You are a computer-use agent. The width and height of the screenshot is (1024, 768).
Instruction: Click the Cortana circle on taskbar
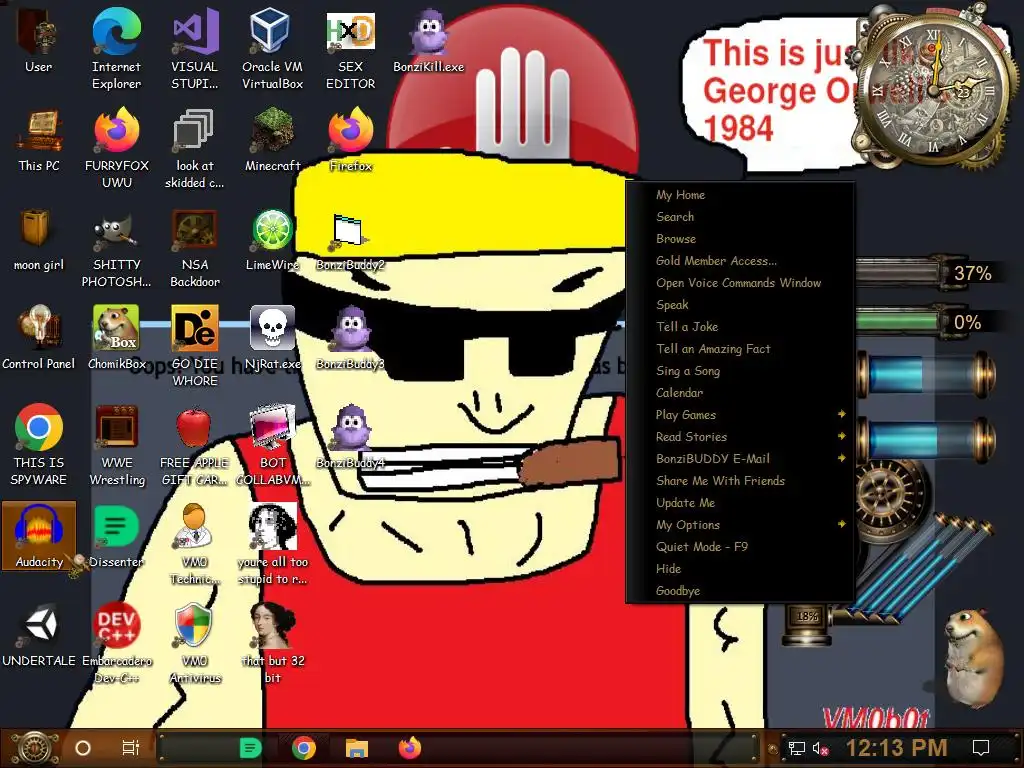click(83, 748)
